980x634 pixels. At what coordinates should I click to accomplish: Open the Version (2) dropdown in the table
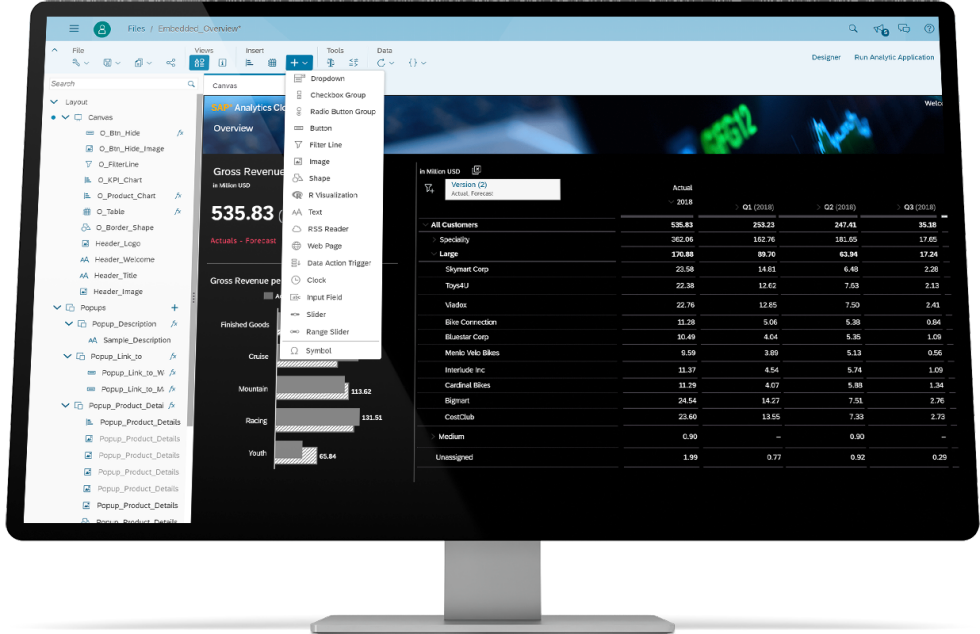point(490,188)
